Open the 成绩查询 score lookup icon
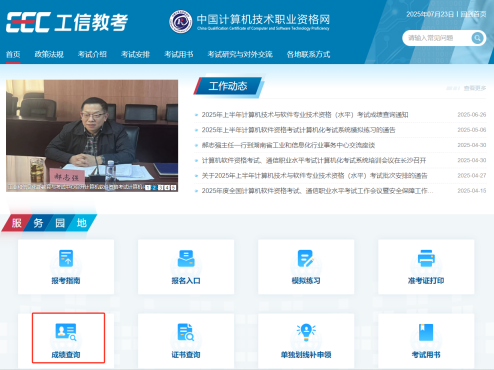The image size is (494, 370). [66, 332]
